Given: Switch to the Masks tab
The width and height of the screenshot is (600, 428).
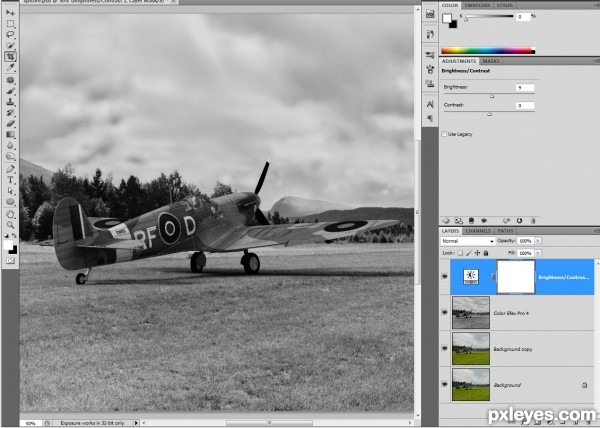Looking at the screenshot, I should (x=491, y=61).
